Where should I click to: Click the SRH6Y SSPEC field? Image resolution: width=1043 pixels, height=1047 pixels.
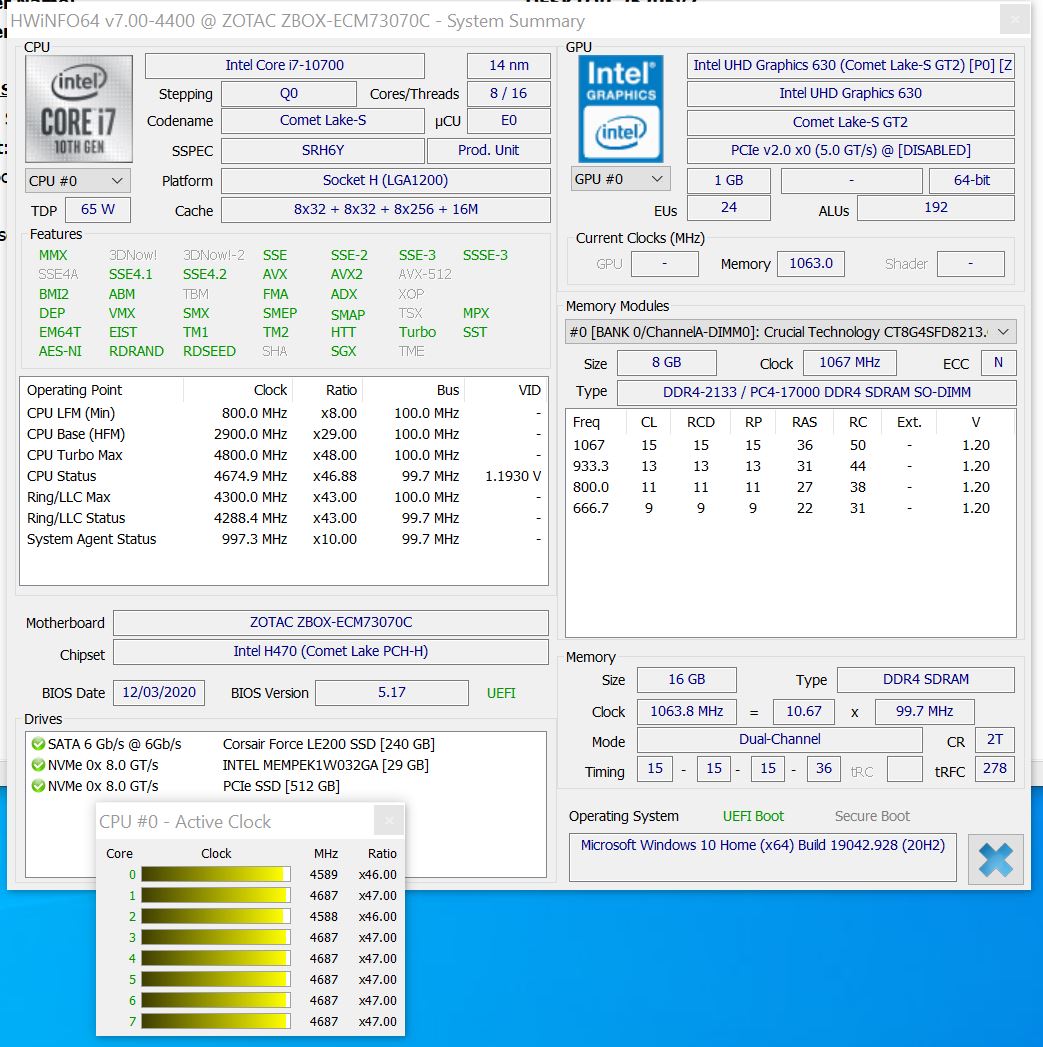point(323,150)
